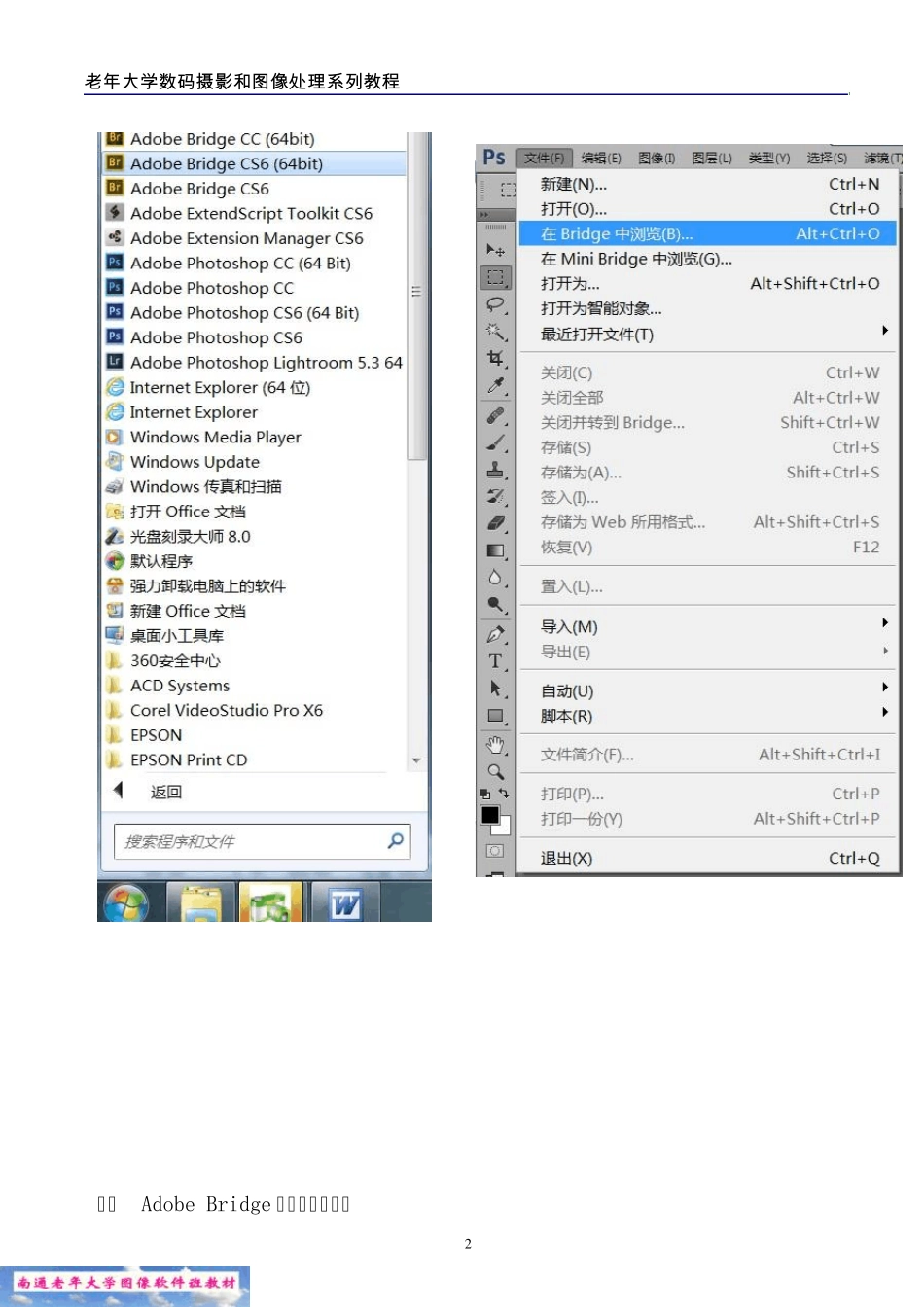924x1307 pixels.
Task: Select the Healing Brush tool
Action: 495,415
